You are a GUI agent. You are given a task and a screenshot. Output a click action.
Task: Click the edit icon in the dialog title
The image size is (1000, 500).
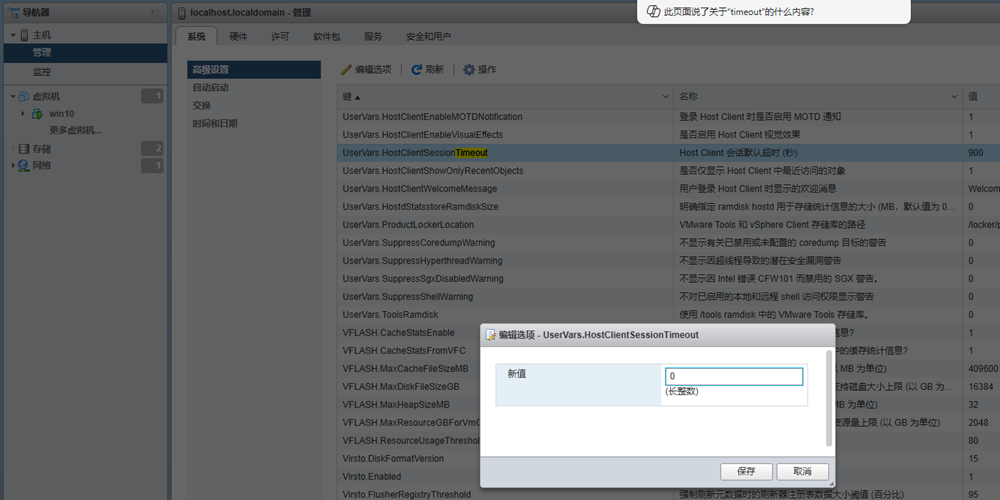point(491,335)
